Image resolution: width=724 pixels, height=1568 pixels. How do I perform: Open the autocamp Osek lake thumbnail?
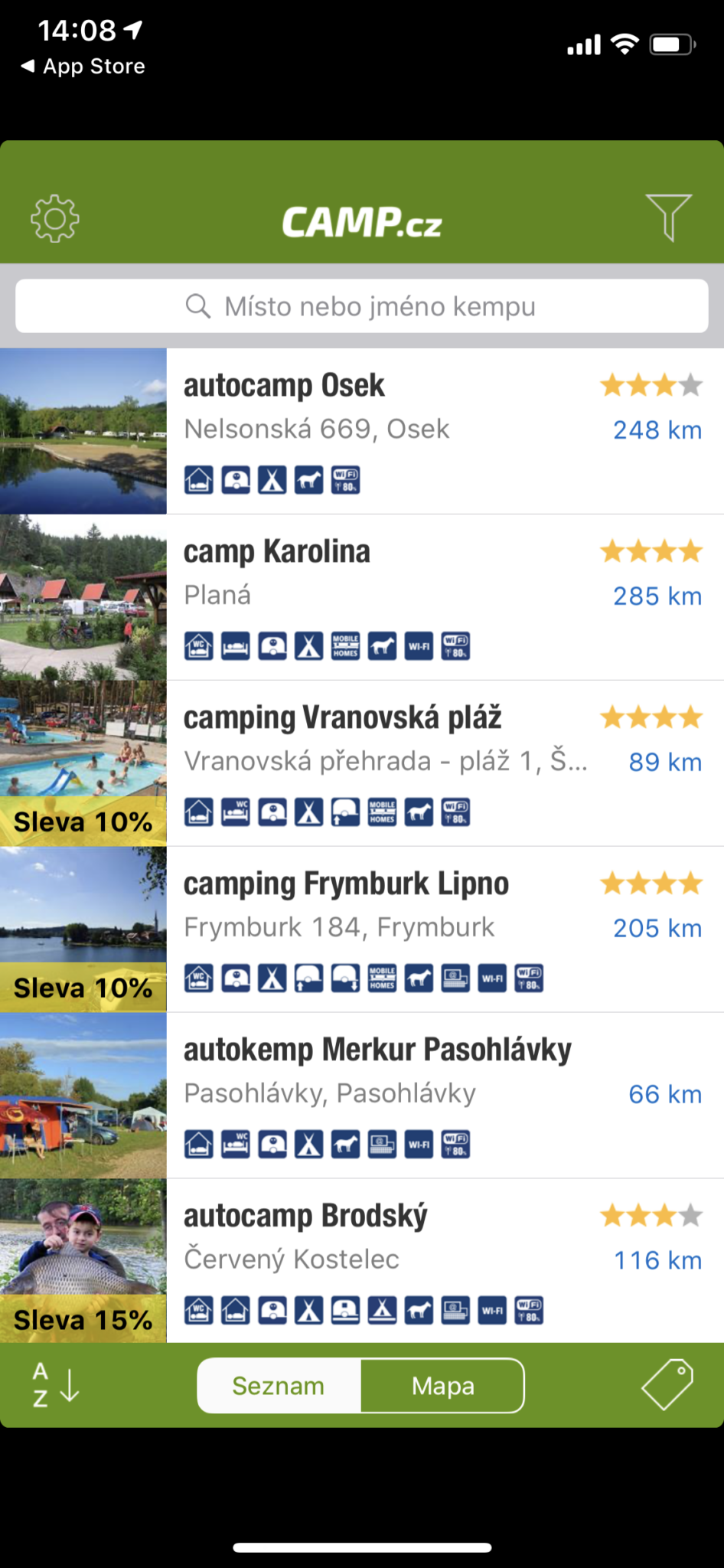[x=83, y=431]
